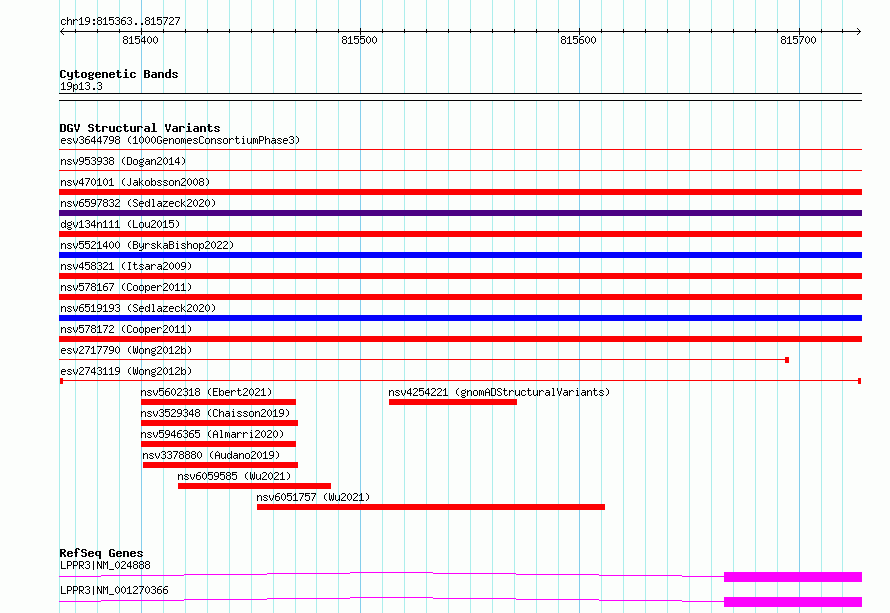The height and width of the screenshot is (613, 890).
Task: Click the nsv5946365 Almarri2020 variant label
Action: [x=212, y=434]
